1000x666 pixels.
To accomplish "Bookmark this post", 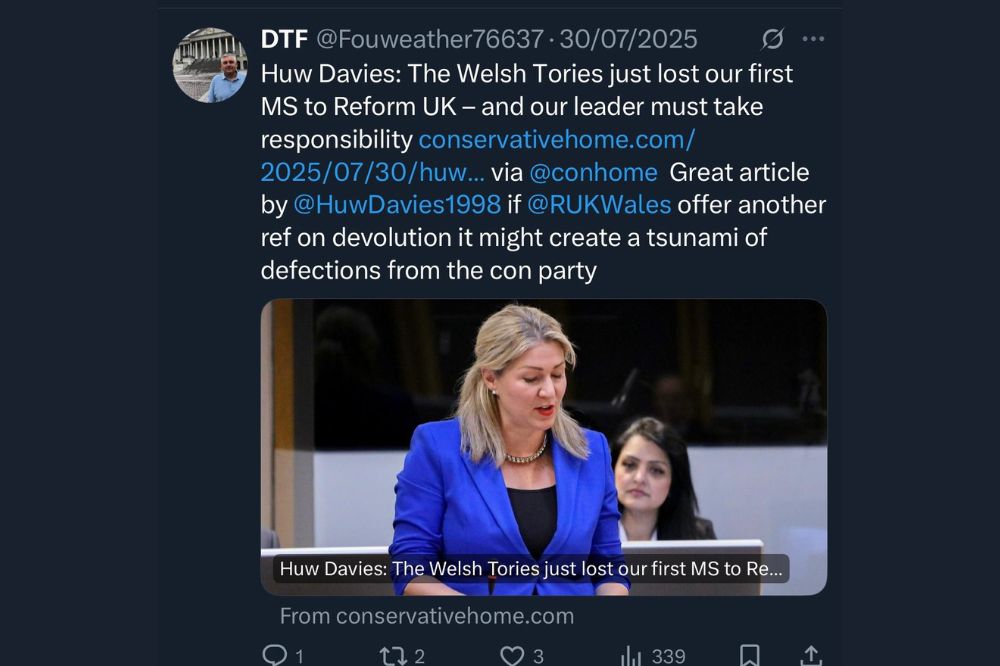I will 749,655.
